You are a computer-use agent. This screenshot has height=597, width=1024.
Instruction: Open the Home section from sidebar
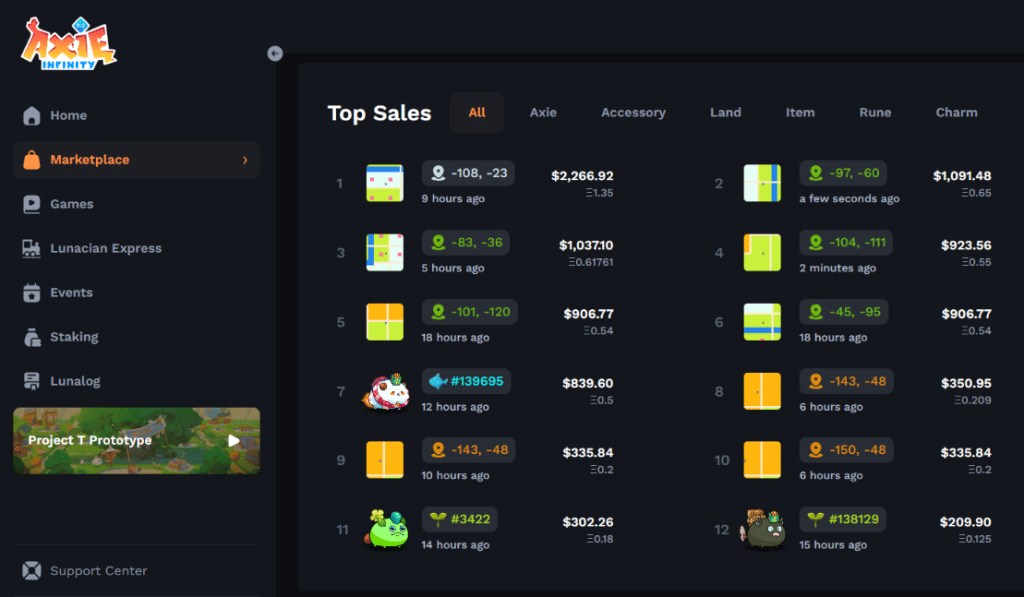[x=31, y=115]
